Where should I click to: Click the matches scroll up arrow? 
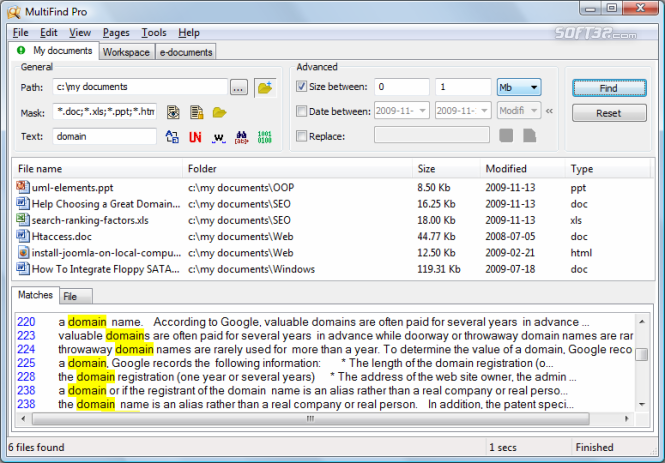coord(642,322)
